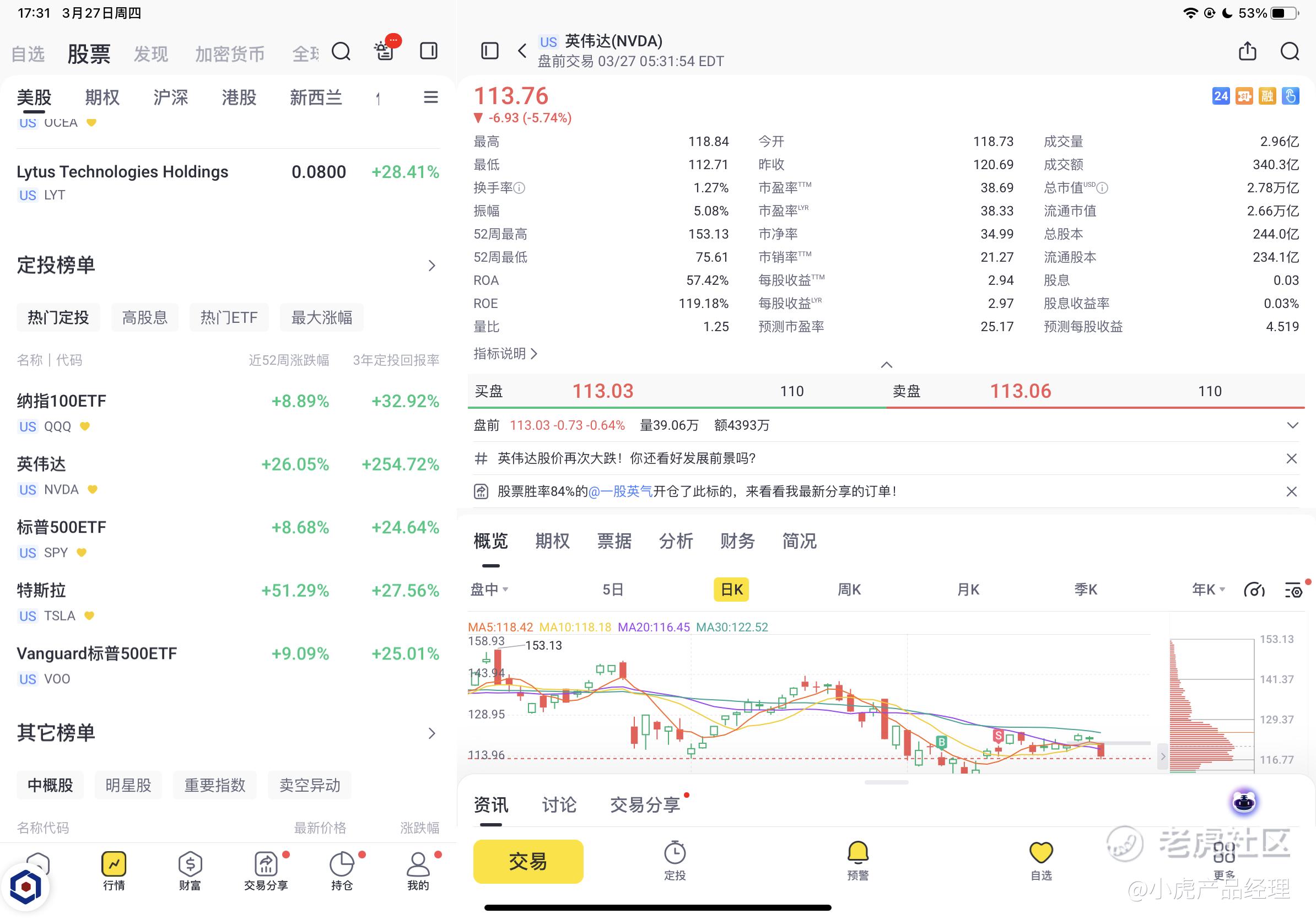Open 我的 profile in bottom bar
The image size is (1316, 919).
(x=418, y=871)
